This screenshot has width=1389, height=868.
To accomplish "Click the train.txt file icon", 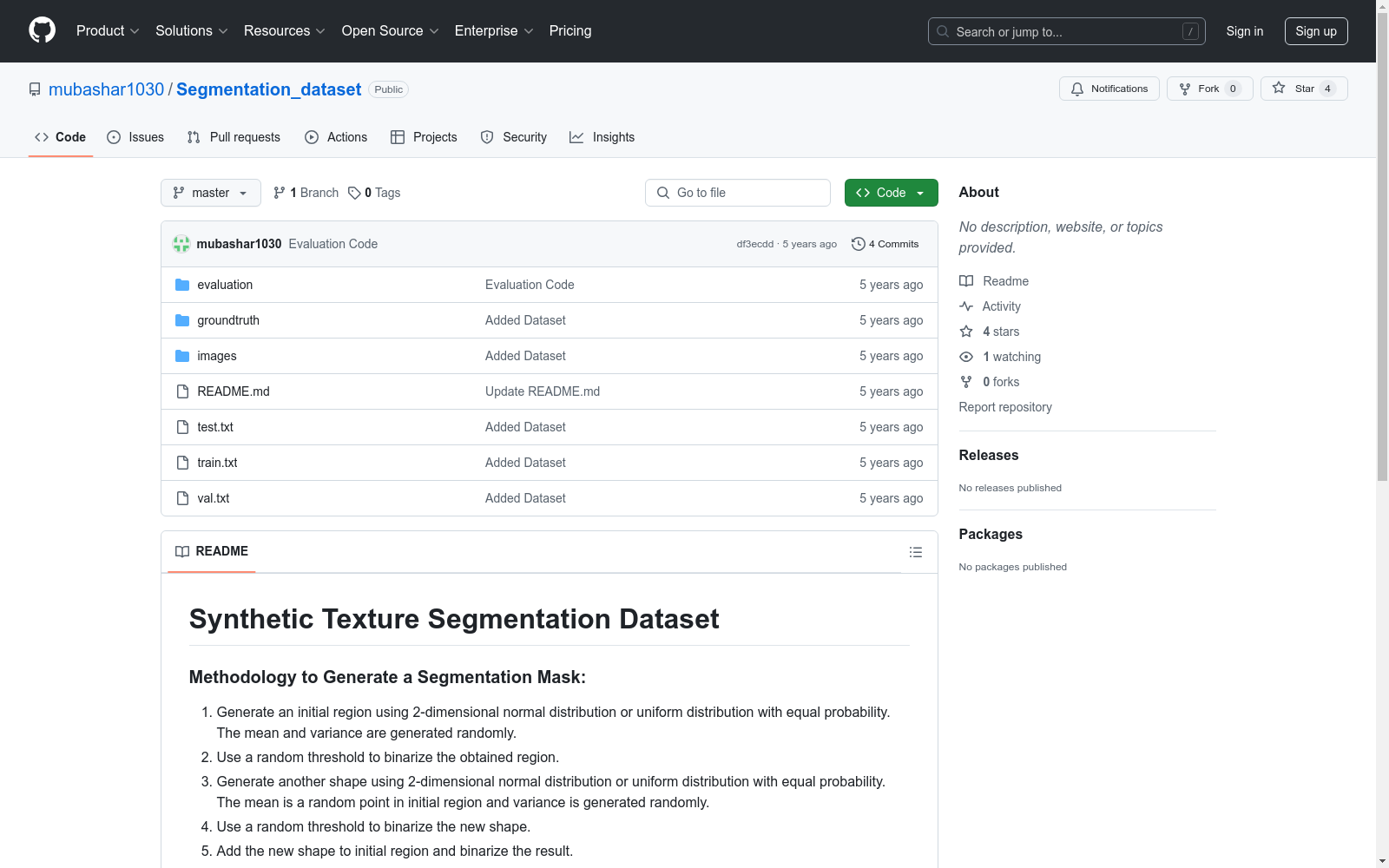I will click(182, 463).
